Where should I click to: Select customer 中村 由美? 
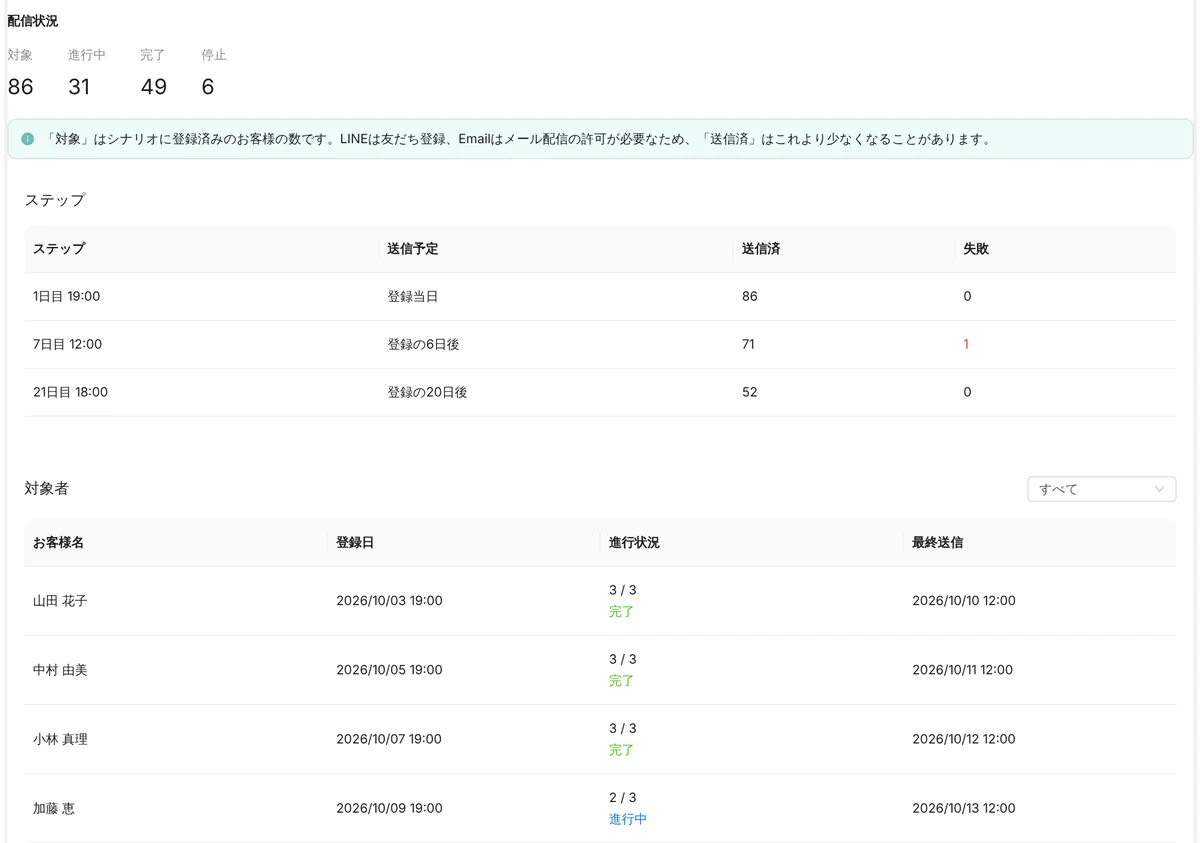tap(60, 670)
